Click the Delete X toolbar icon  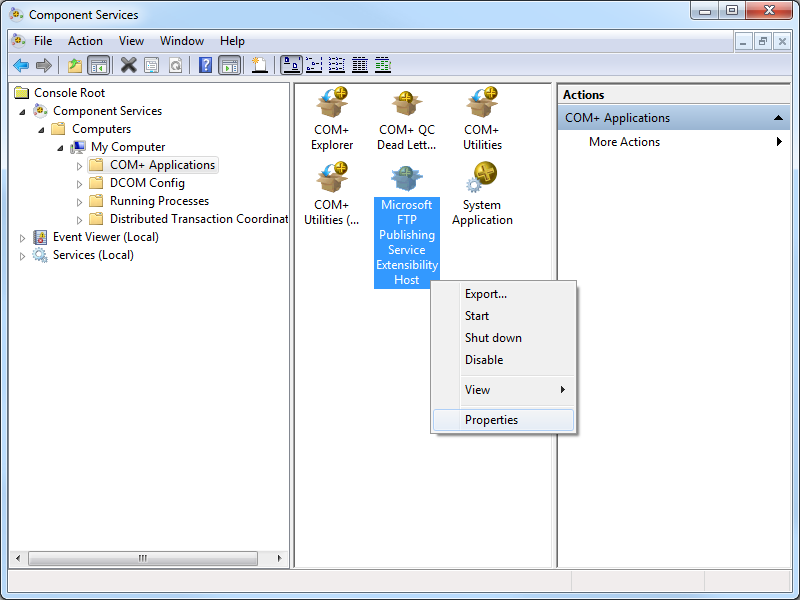pyautogui.click(x=128, y=65)
